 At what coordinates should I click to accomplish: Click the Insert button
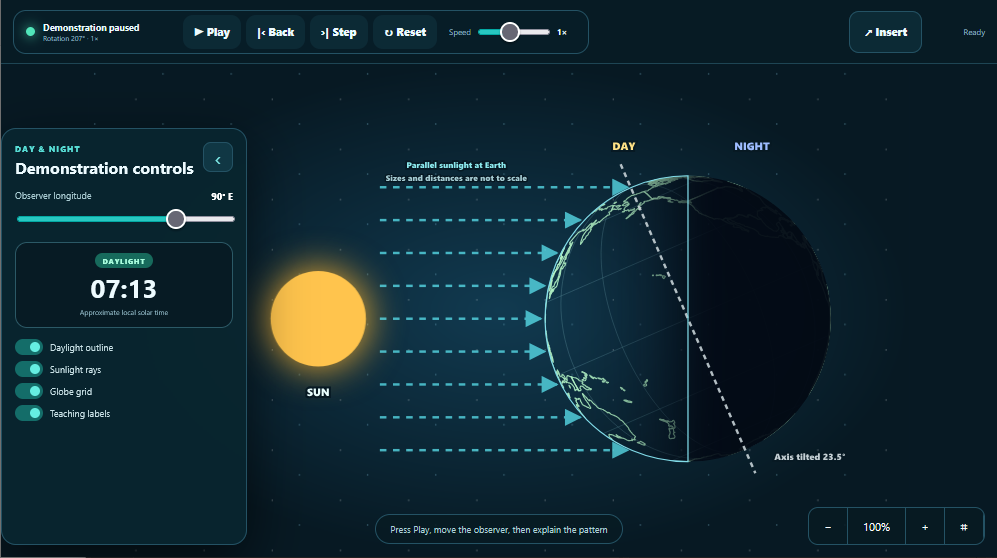pyautogui.click(x=885, y=32)
